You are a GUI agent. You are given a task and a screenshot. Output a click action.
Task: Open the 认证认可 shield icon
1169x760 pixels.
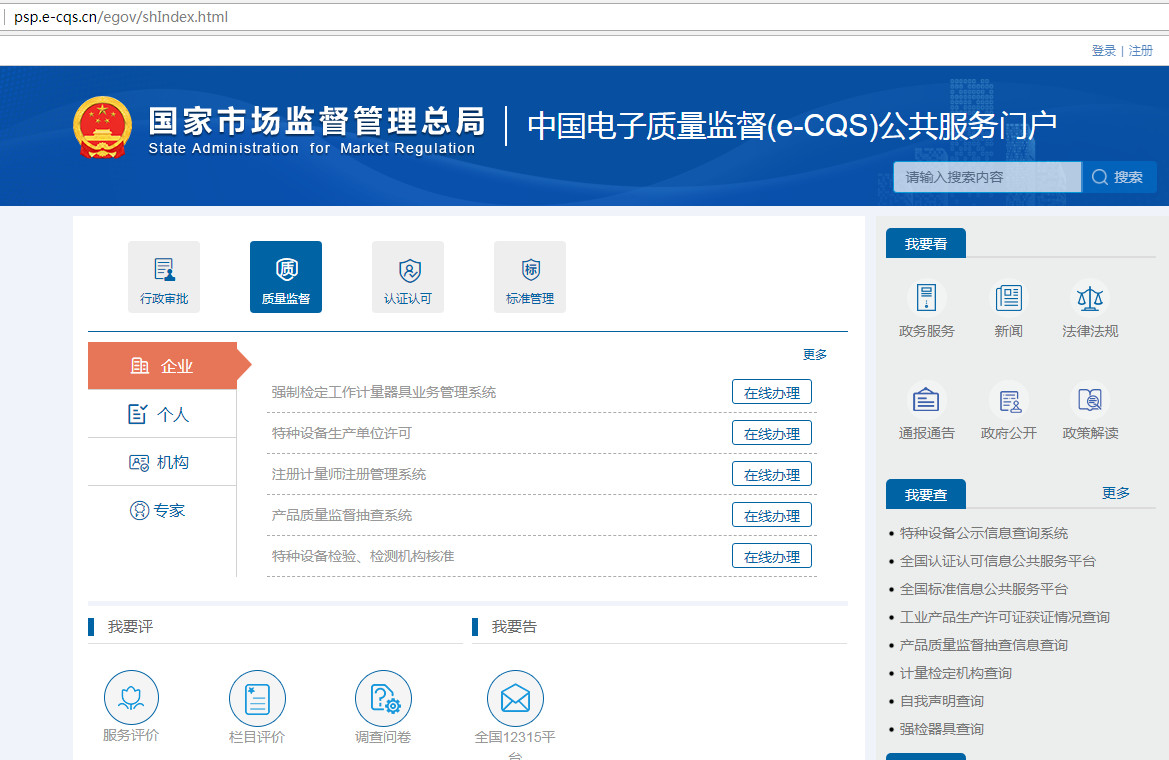(408, 277)
